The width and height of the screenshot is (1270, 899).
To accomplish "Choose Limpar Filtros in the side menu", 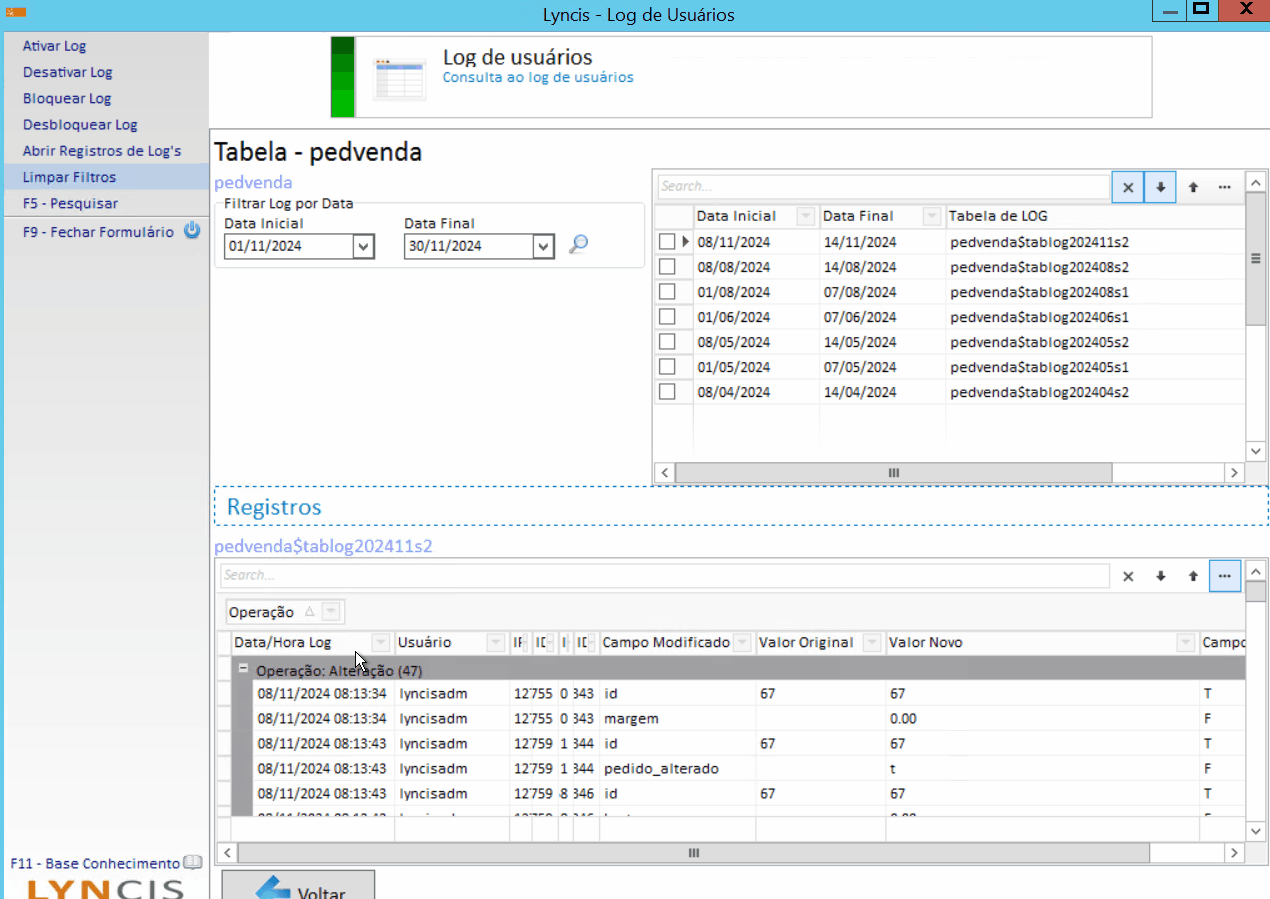I will [69, 177].
